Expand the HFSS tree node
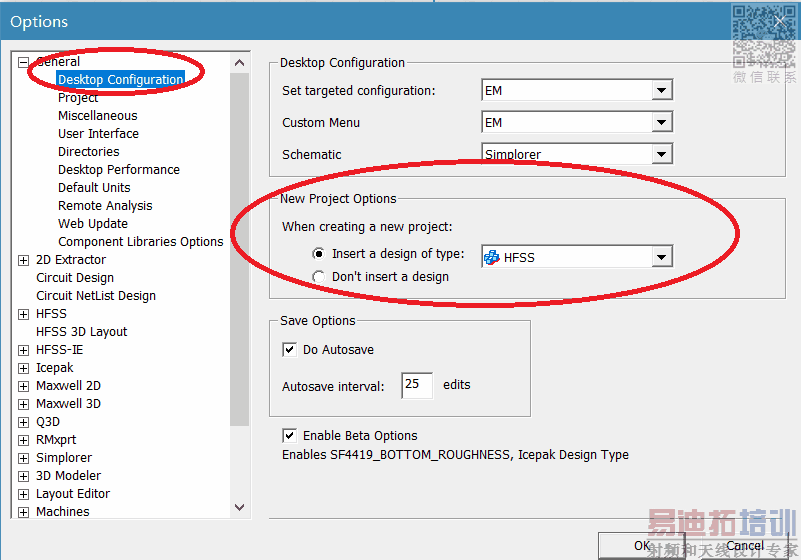 click(23, 314)
